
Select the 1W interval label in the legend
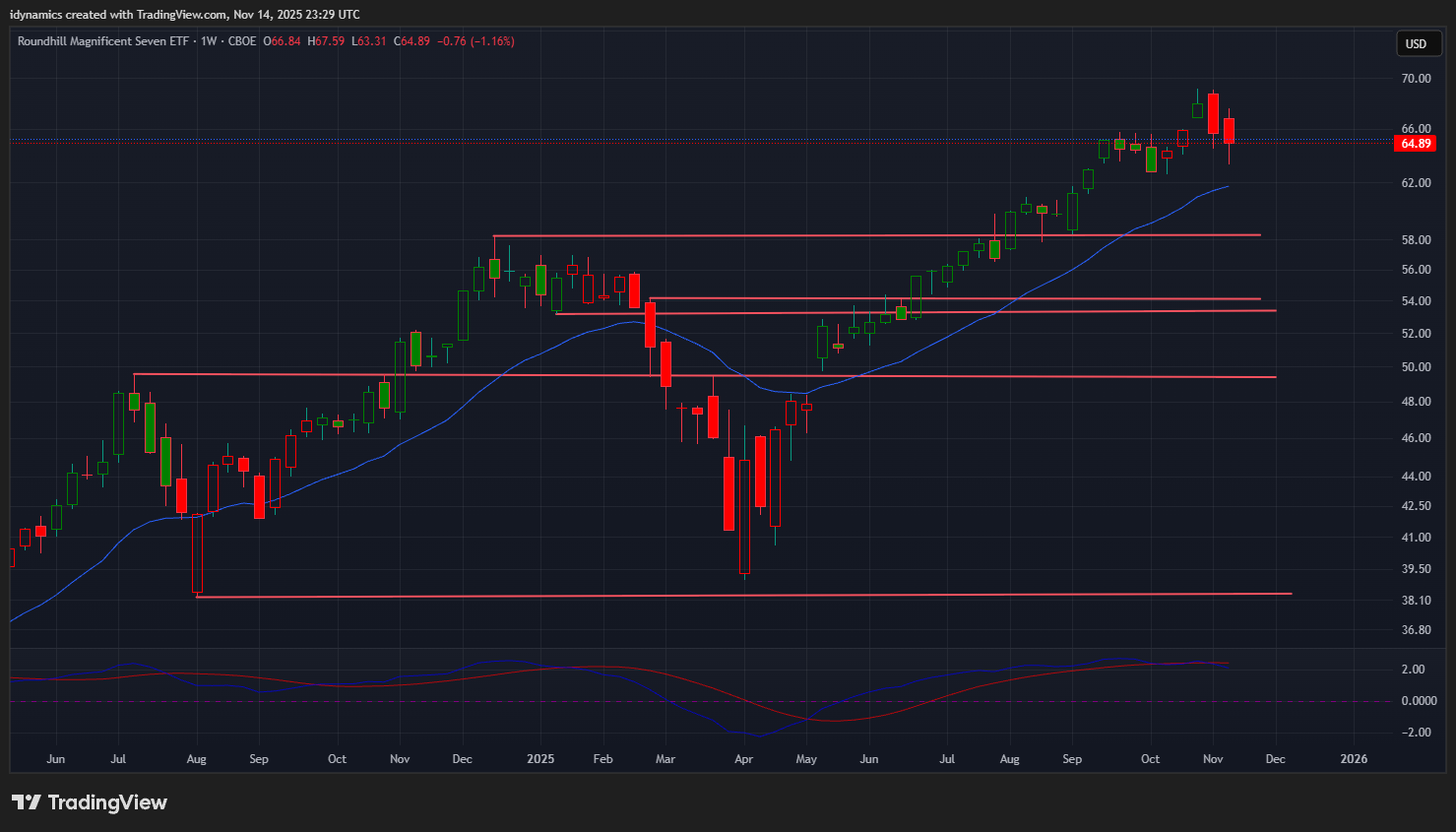pos(209,41)
